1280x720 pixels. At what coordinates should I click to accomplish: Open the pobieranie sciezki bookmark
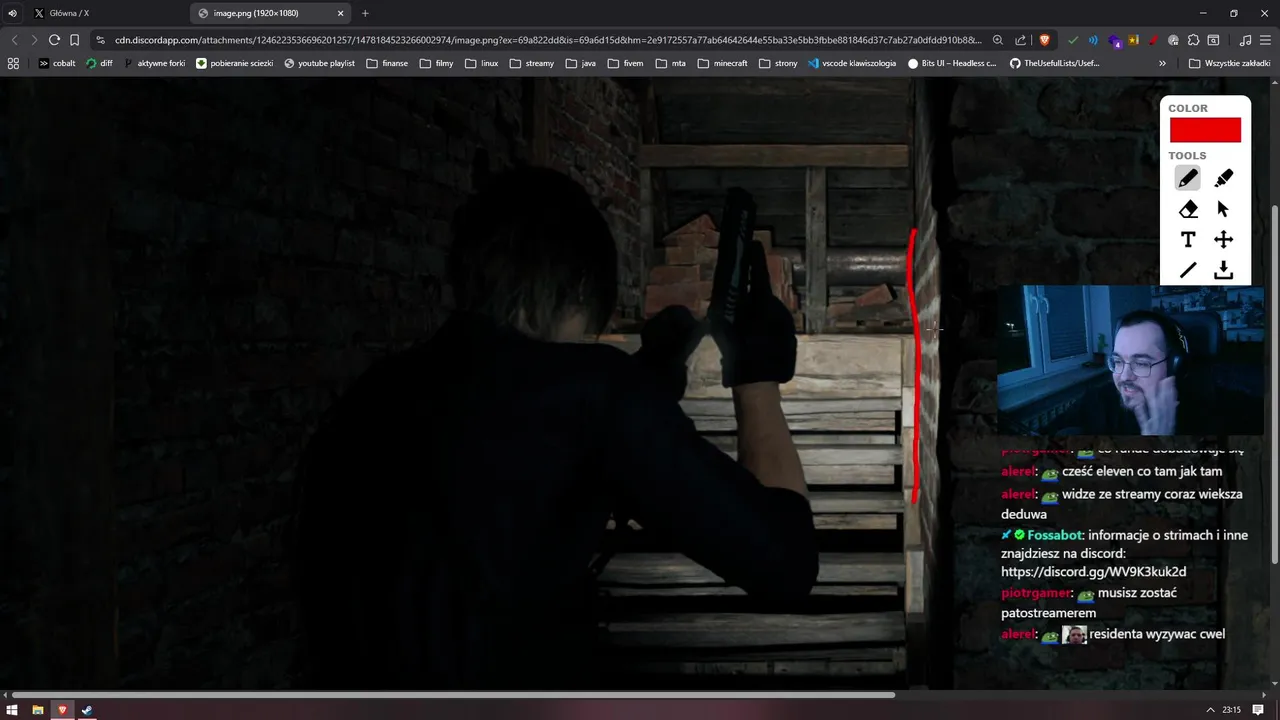click(235, 63)
